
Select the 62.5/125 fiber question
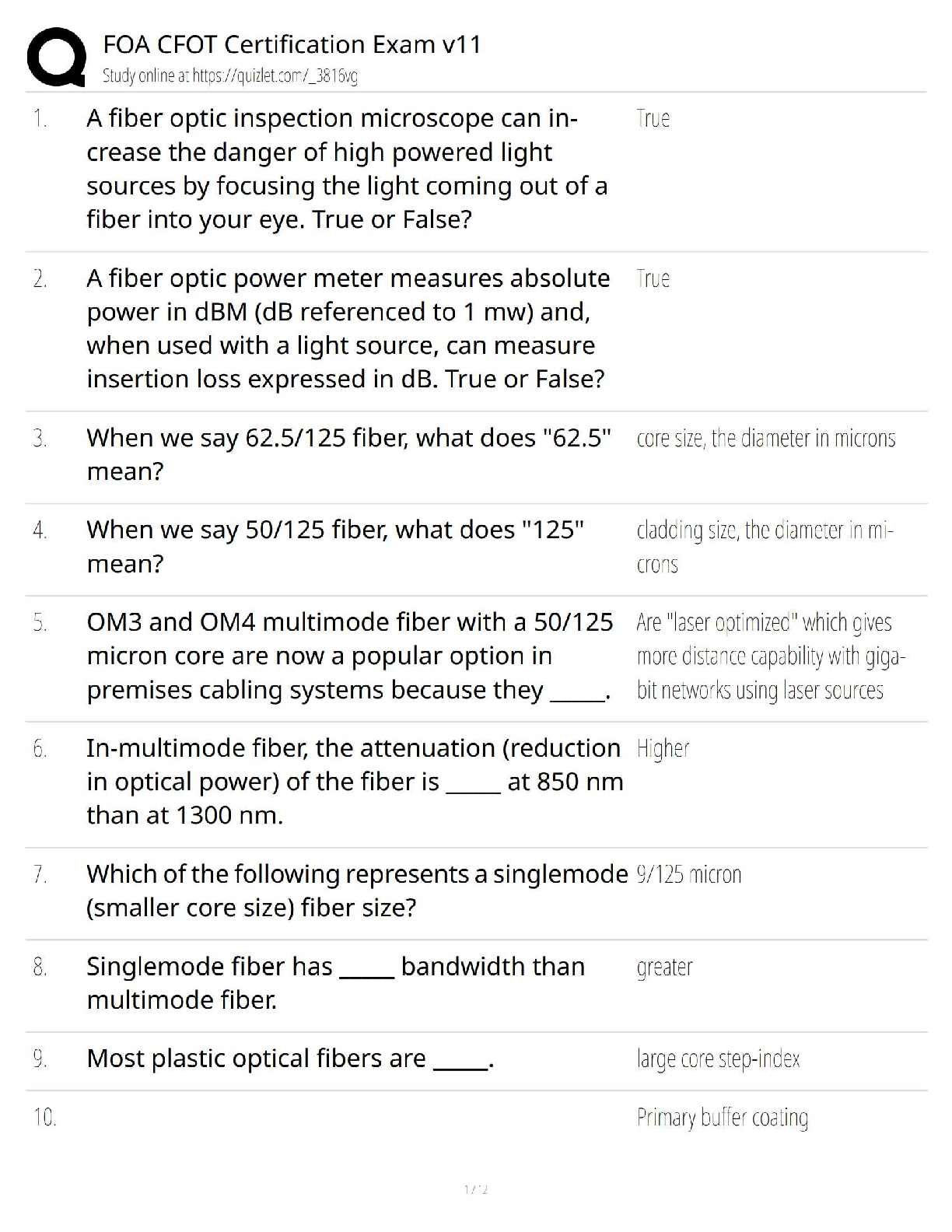point(348,454)
